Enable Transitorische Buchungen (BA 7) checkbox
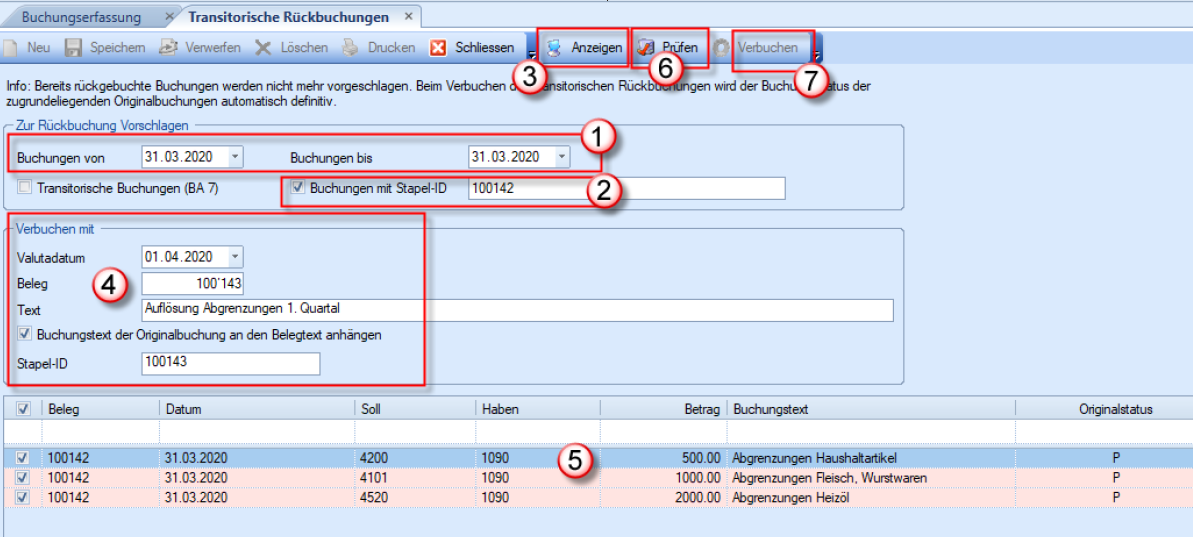The image size is (1193, 537). (x=24, y=189)
